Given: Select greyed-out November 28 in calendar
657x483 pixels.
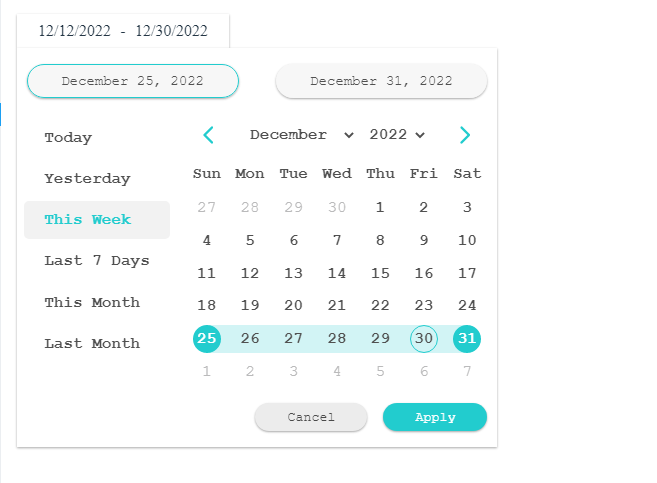Looking at the screenshot, I should point(250,207).
